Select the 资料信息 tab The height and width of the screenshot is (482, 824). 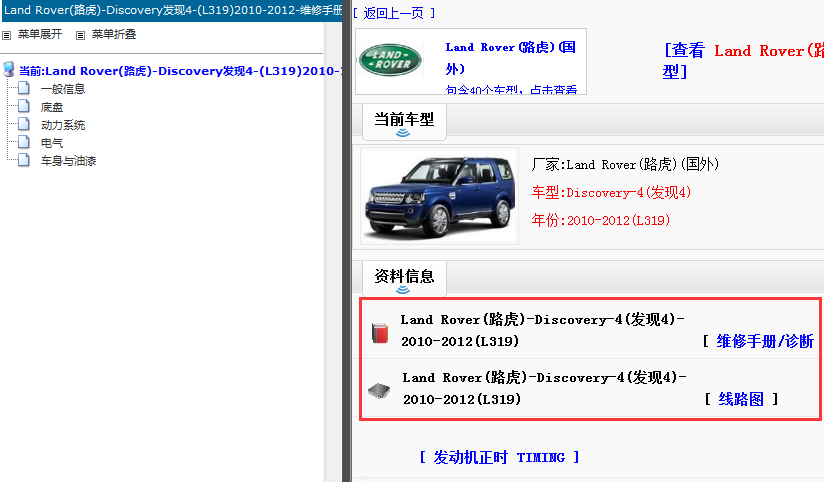[404, 279]
